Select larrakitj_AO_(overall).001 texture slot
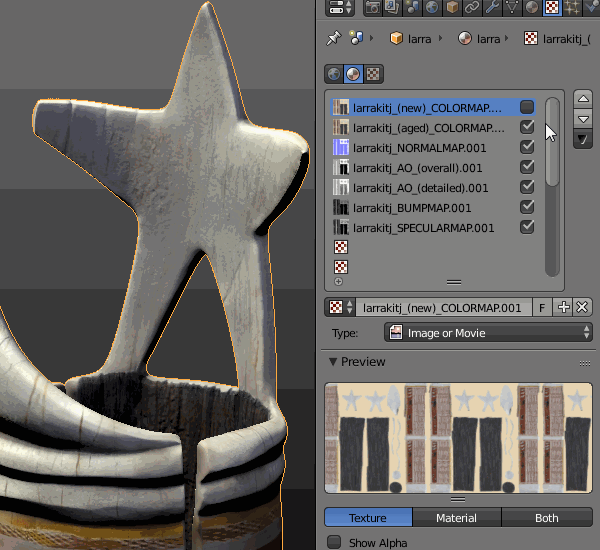Image resolution: width=600 pixels, height=550 pixels. 432,168
